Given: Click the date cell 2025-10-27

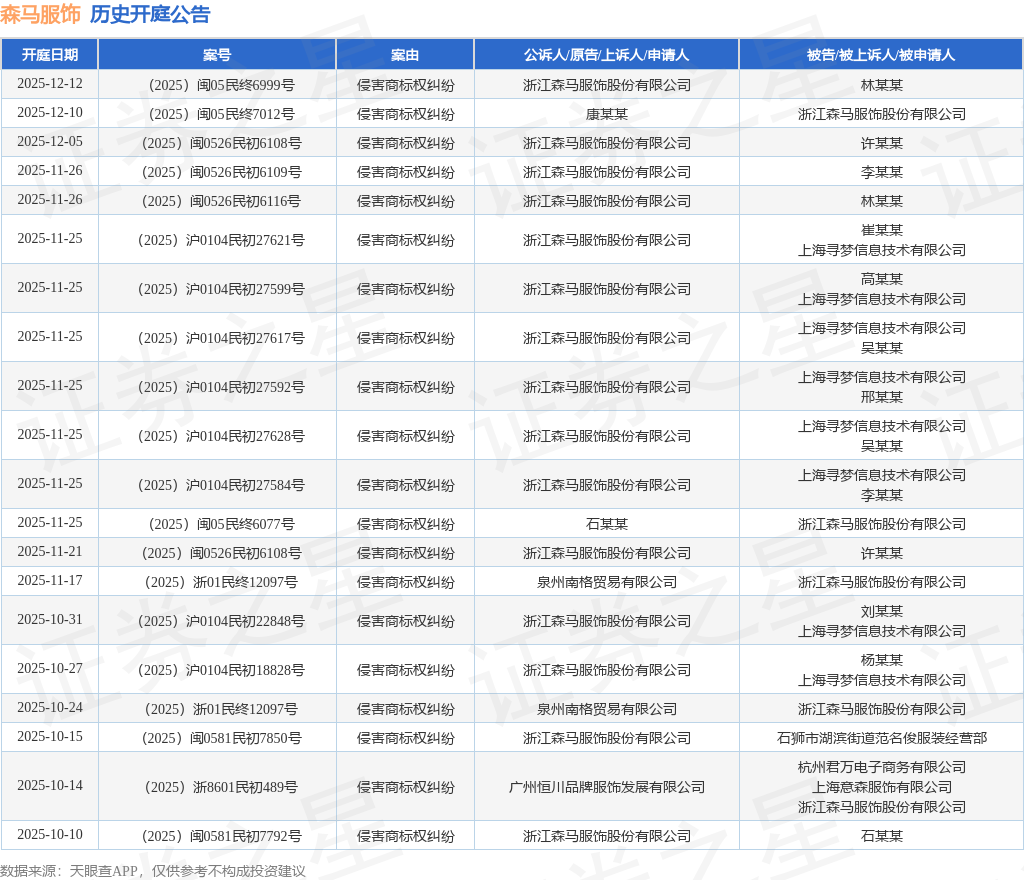Looking at the screenshot, I should tap(50, 668).
